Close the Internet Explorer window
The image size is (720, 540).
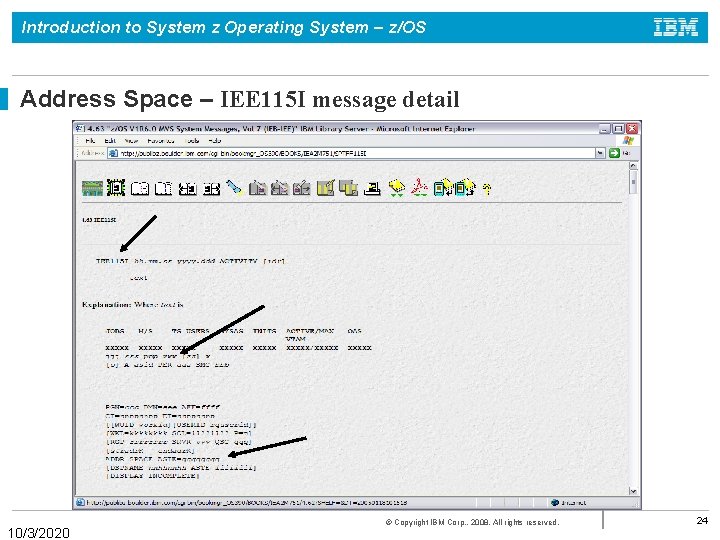pyautogui.click(x=632, y=129)
